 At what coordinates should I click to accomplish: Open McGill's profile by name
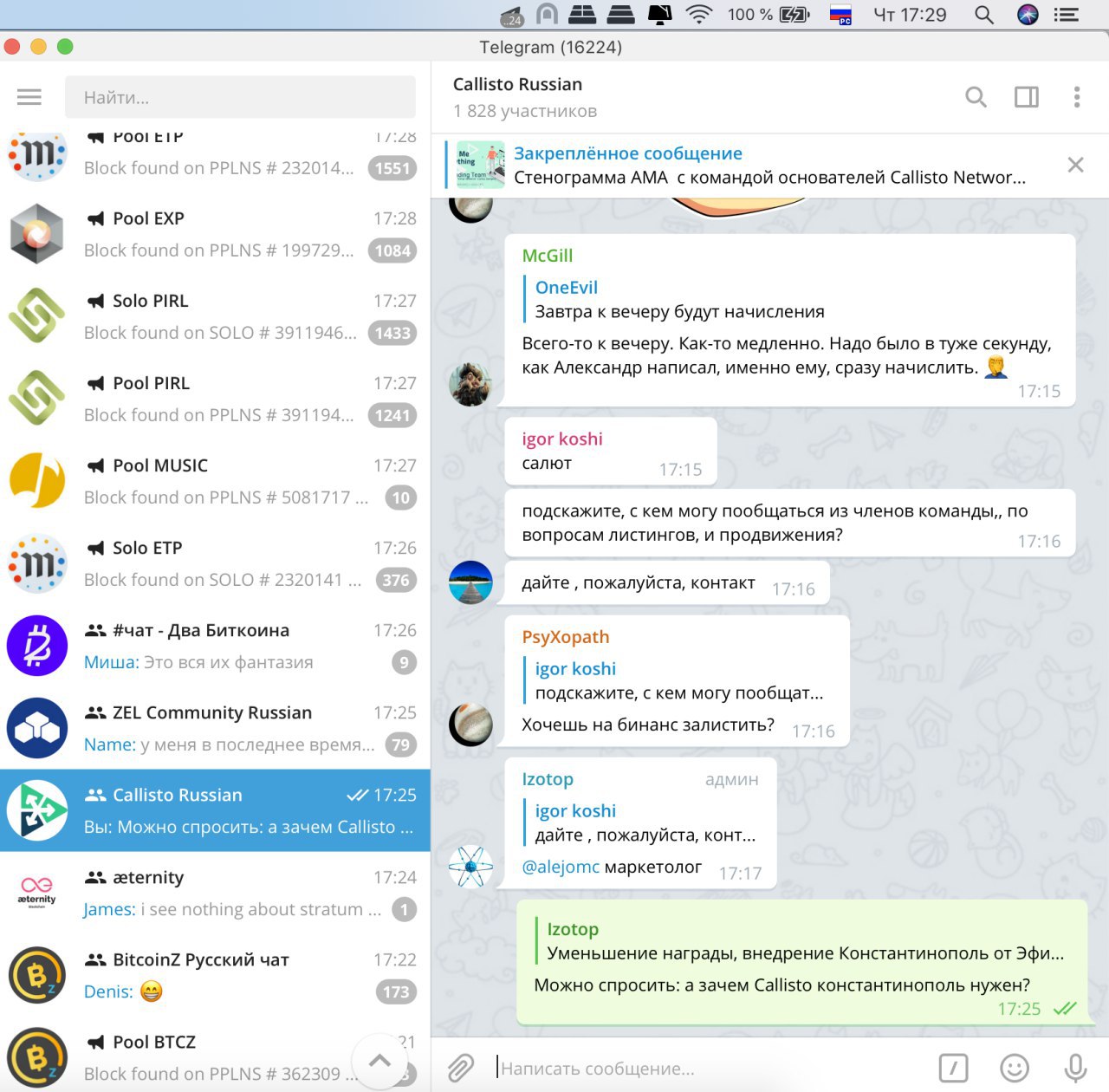coord(548,256)
